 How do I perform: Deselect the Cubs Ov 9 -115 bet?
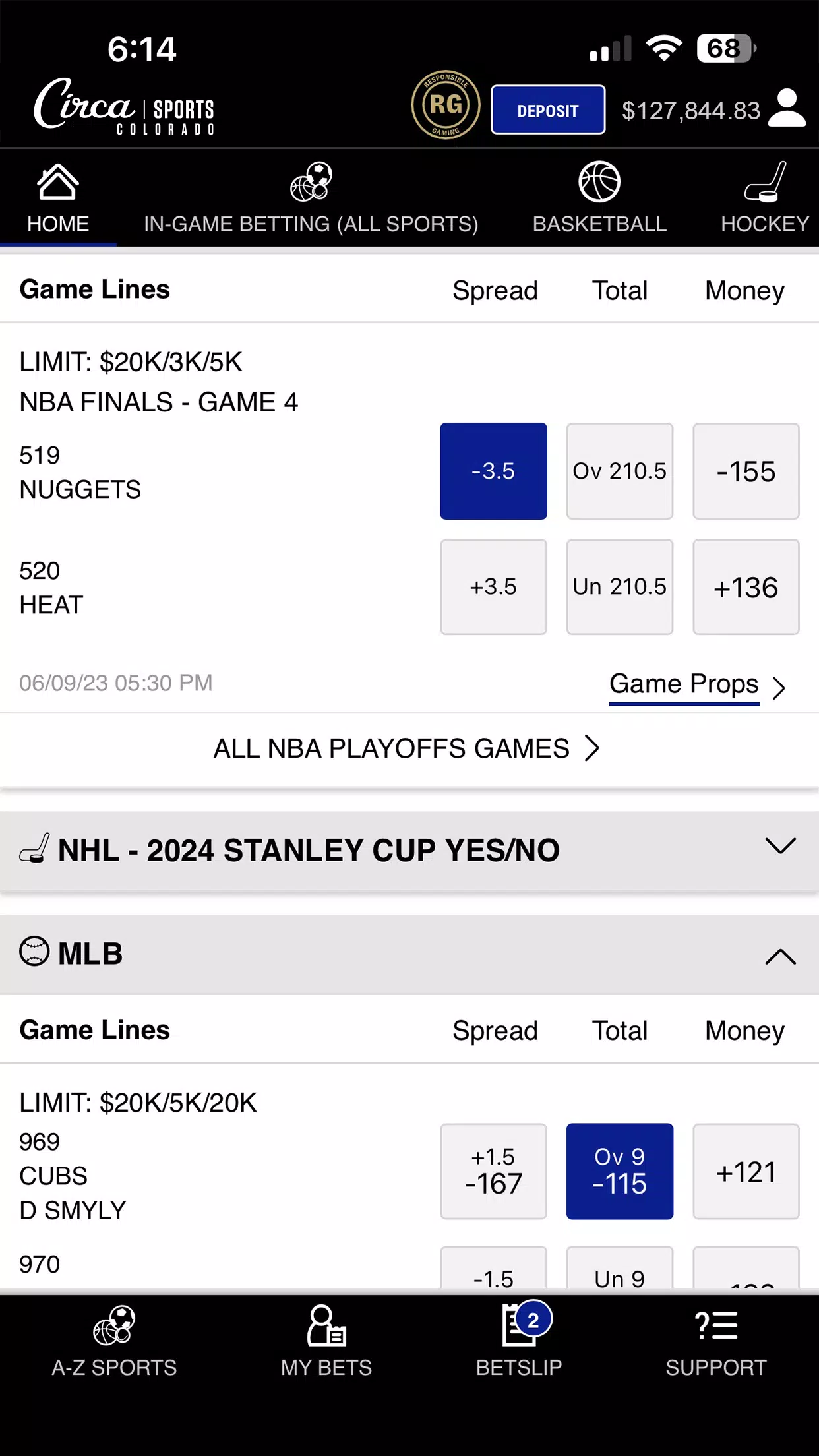pos(619,1171)
